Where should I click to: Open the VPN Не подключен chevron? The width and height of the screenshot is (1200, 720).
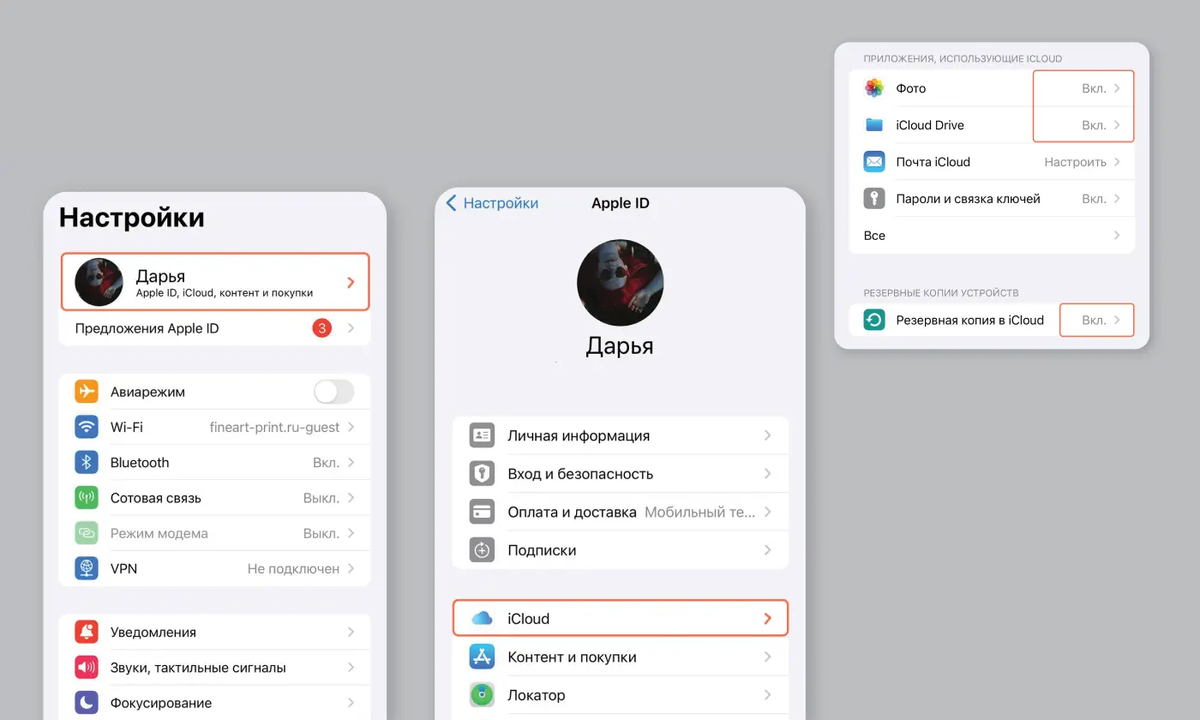point(351,568)
